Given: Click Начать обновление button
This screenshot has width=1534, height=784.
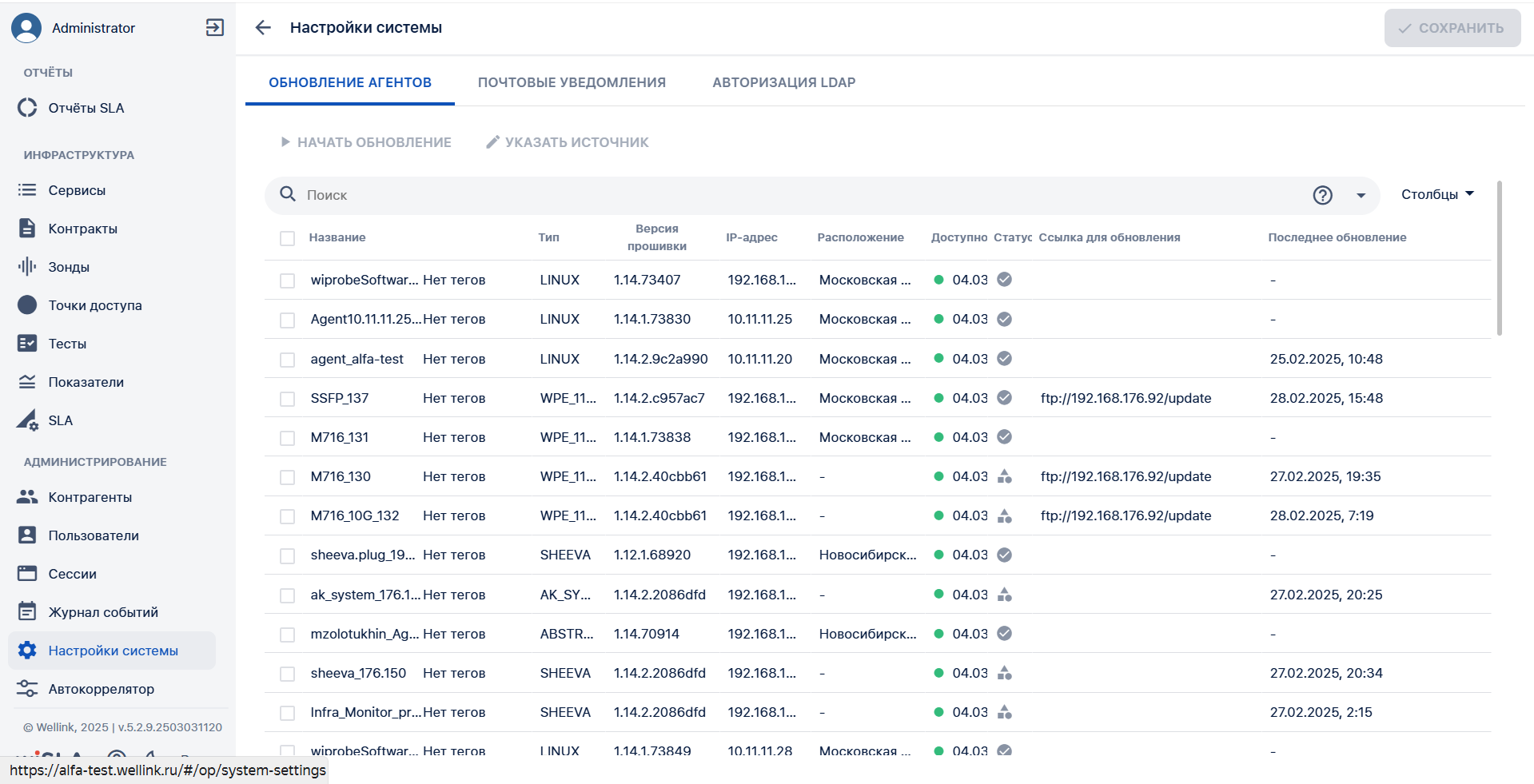Looking at the screenshot, I should pyautogui.click(x=365, y=142).
